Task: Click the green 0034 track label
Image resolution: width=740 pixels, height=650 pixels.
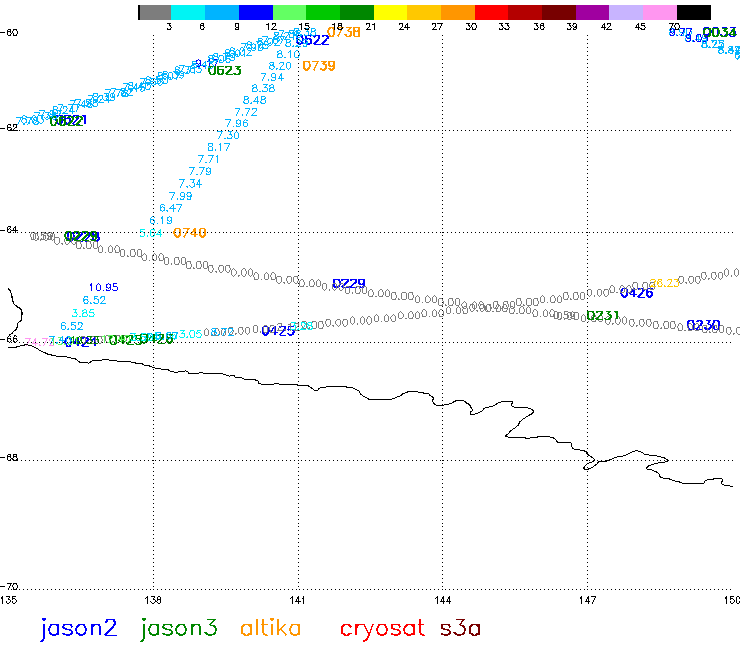Action: pyautogui.click(x=719, y=33)
